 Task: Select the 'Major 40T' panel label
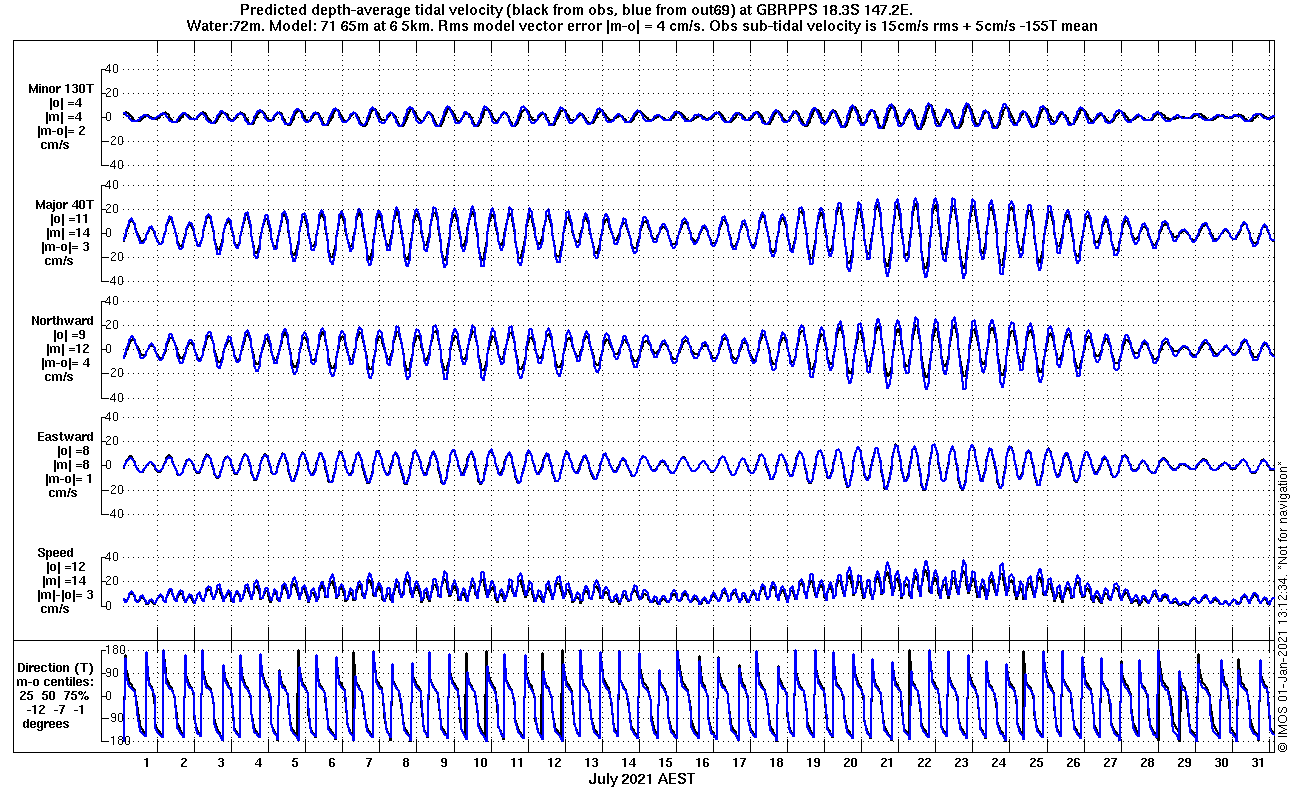point(63,205)
